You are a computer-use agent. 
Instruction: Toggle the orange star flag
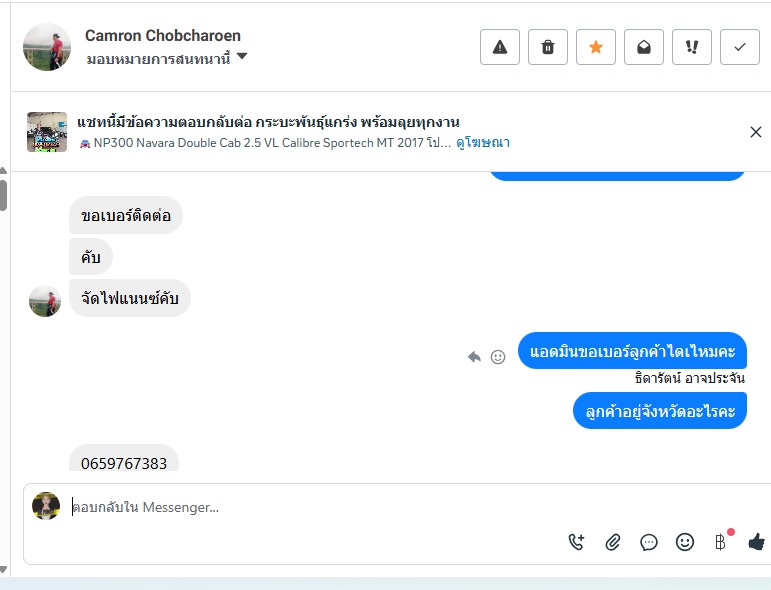point(596,47)
